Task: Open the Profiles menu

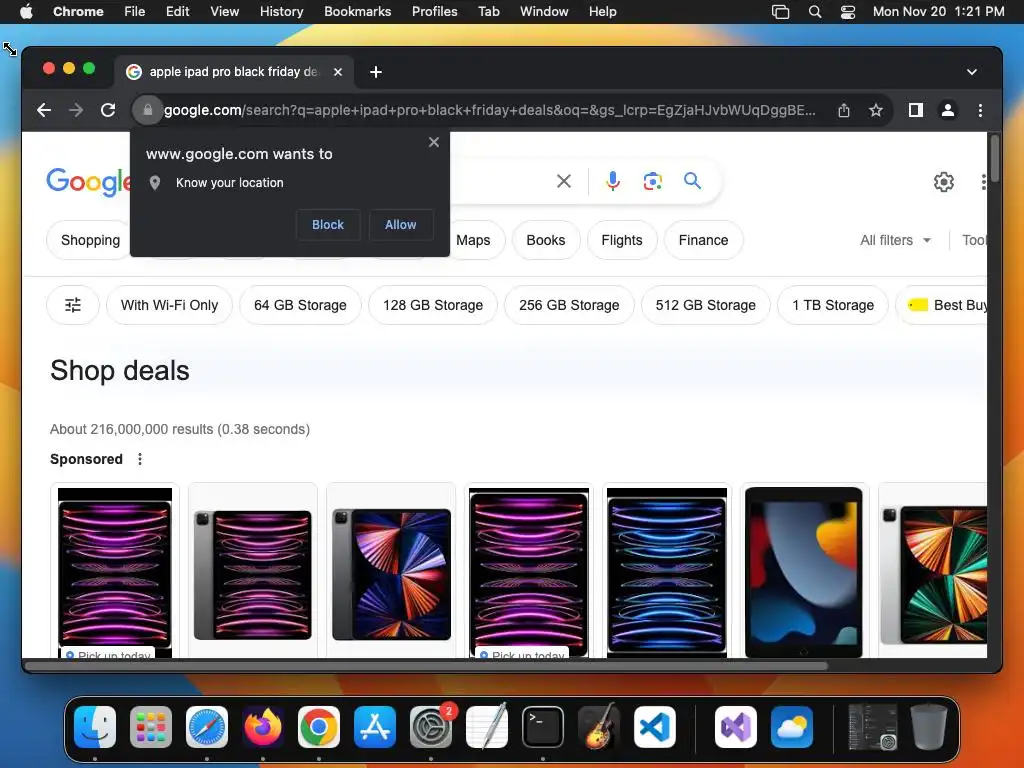Action: (434, 12)
